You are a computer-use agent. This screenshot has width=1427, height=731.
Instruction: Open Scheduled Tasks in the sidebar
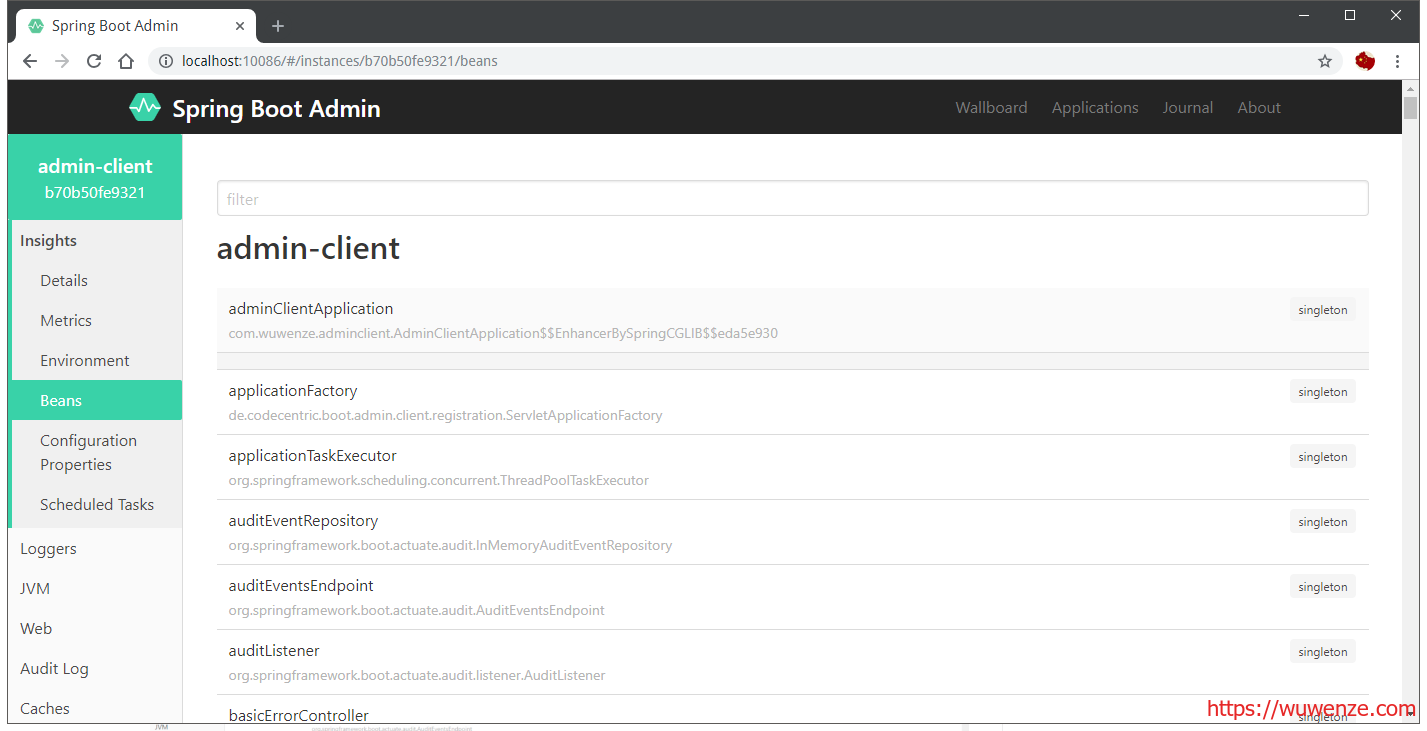[x=97, y=504]
